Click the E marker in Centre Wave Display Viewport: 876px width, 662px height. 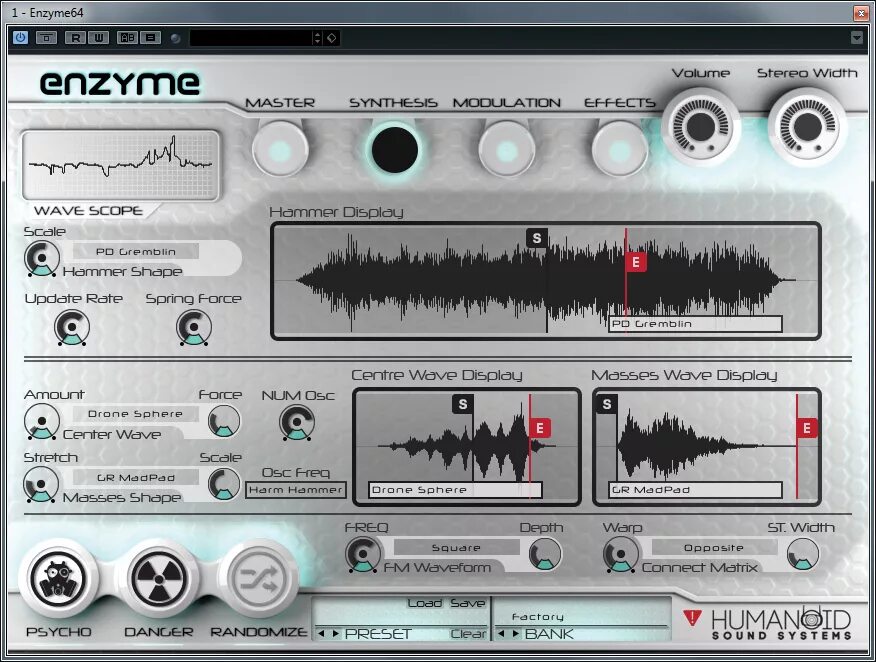click(540, 428)
